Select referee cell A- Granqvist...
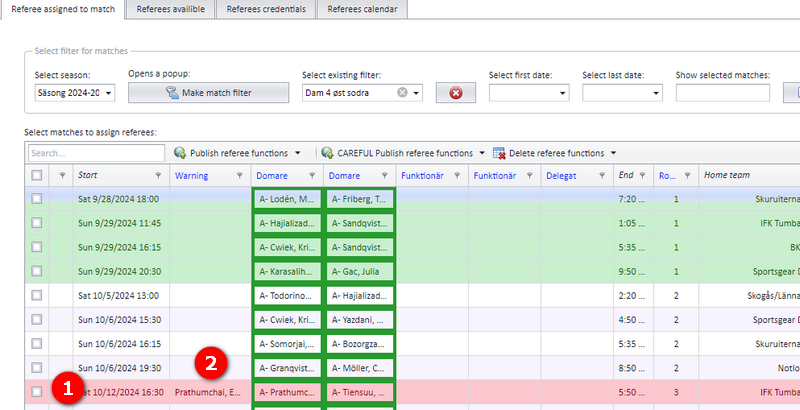800x410 pixels. coord(287,368)
